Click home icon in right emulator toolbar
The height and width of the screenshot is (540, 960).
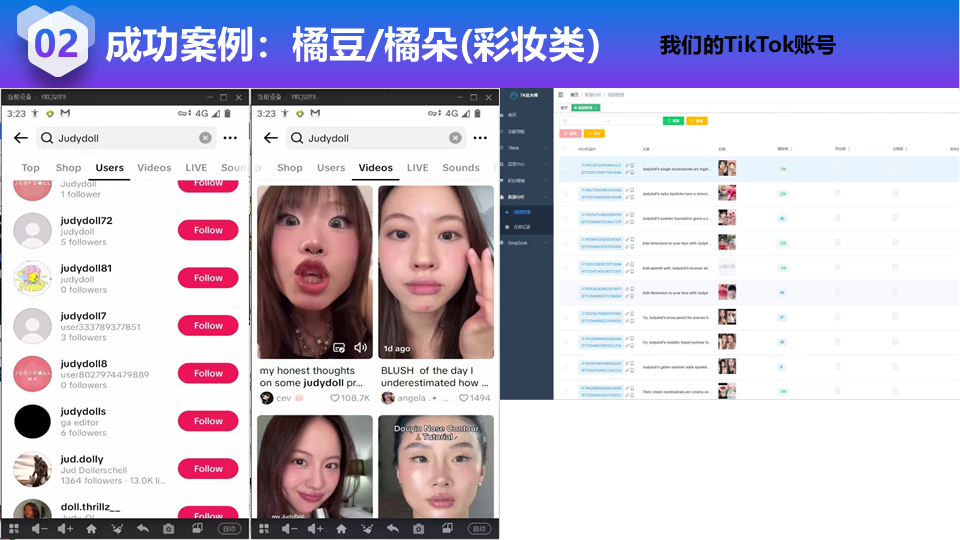341,528
